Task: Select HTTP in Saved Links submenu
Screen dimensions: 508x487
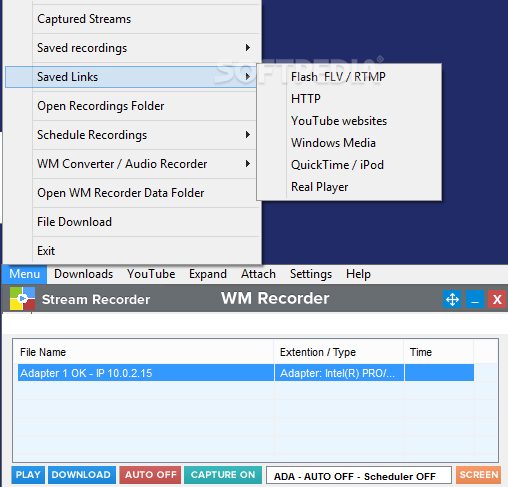Action: (349, 99)
